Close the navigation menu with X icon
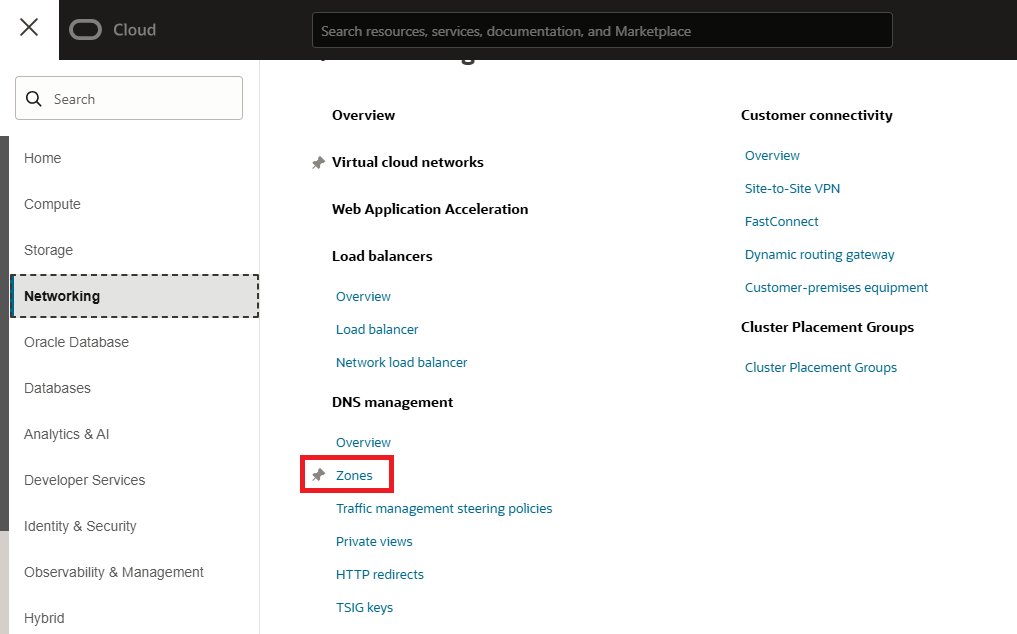The image size is (1017, 634). point(29,28)
